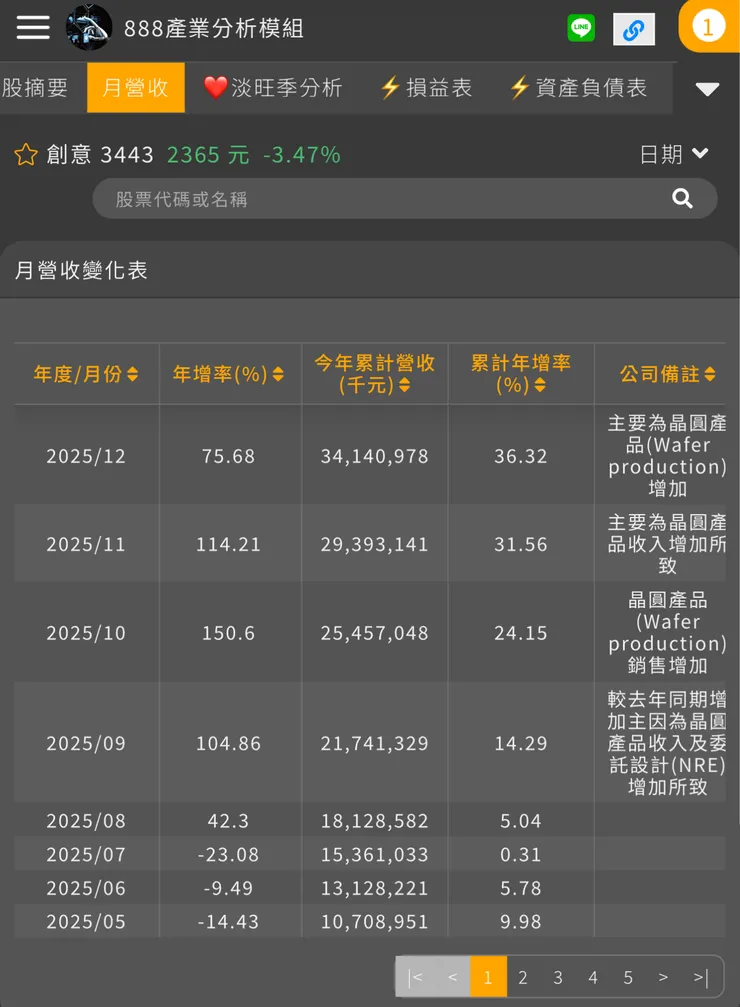The width and height of the screenshot is (740, 1007).
Task: Click the 月營收變化表 heading
Action: tap(81, 270)
